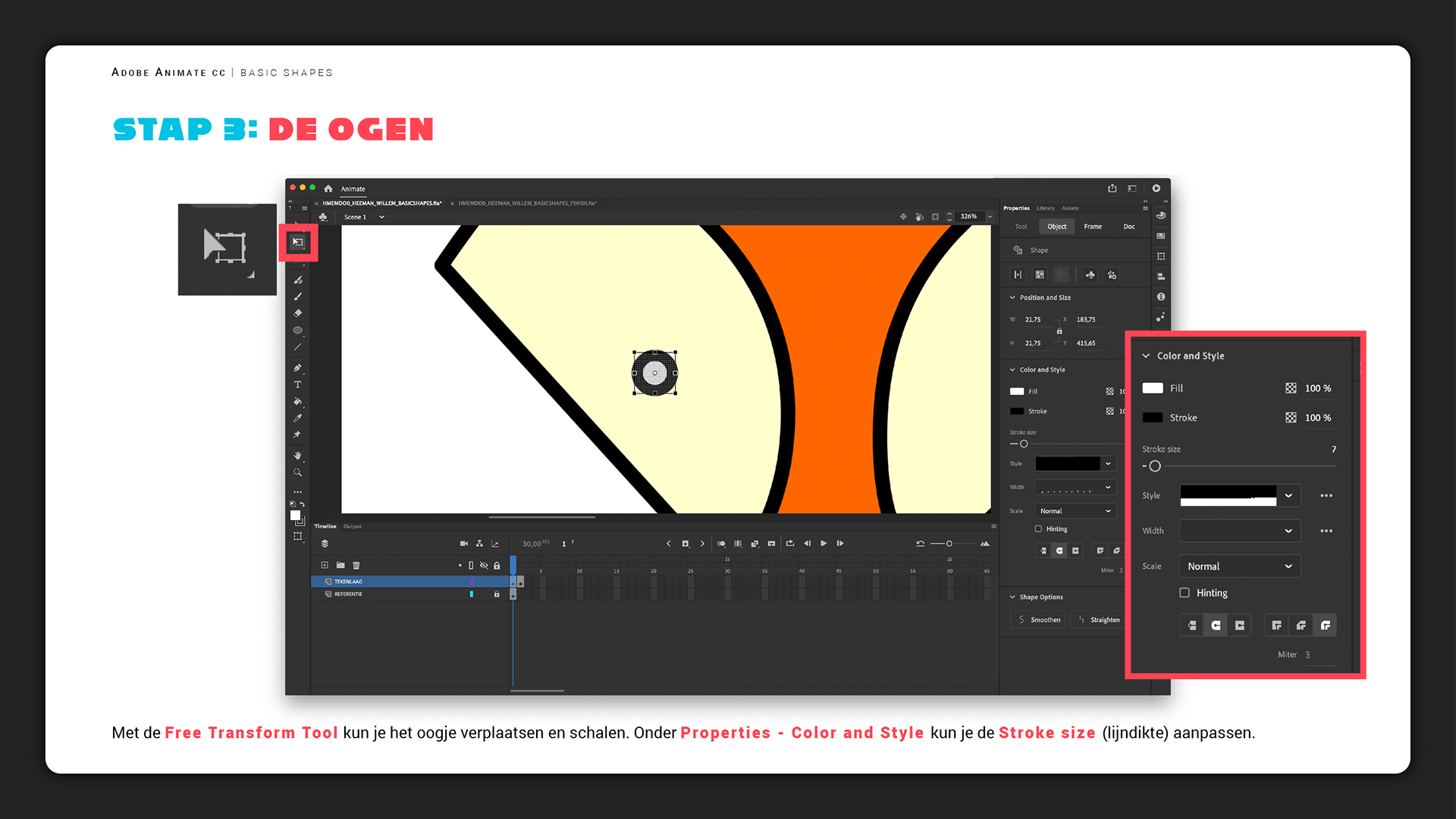Toggle lock on REFERENTIE layer
This screenshot has width=1456, height=819.
click(497, 594)
